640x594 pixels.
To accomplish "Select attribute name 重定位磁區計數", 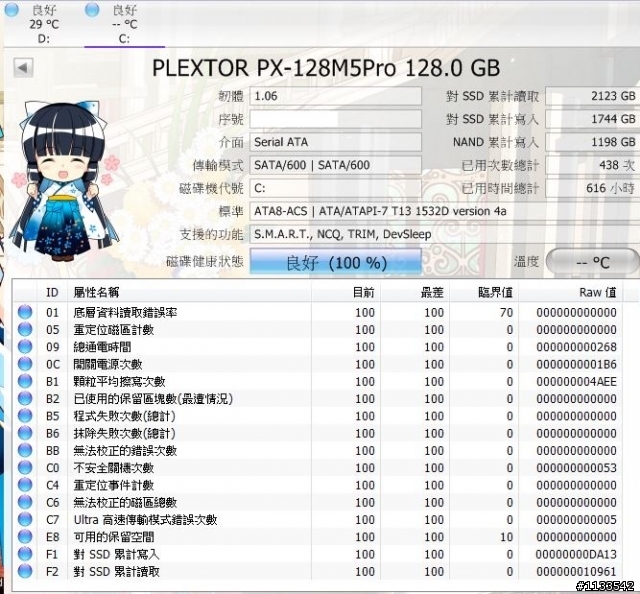I will [113, 330].
